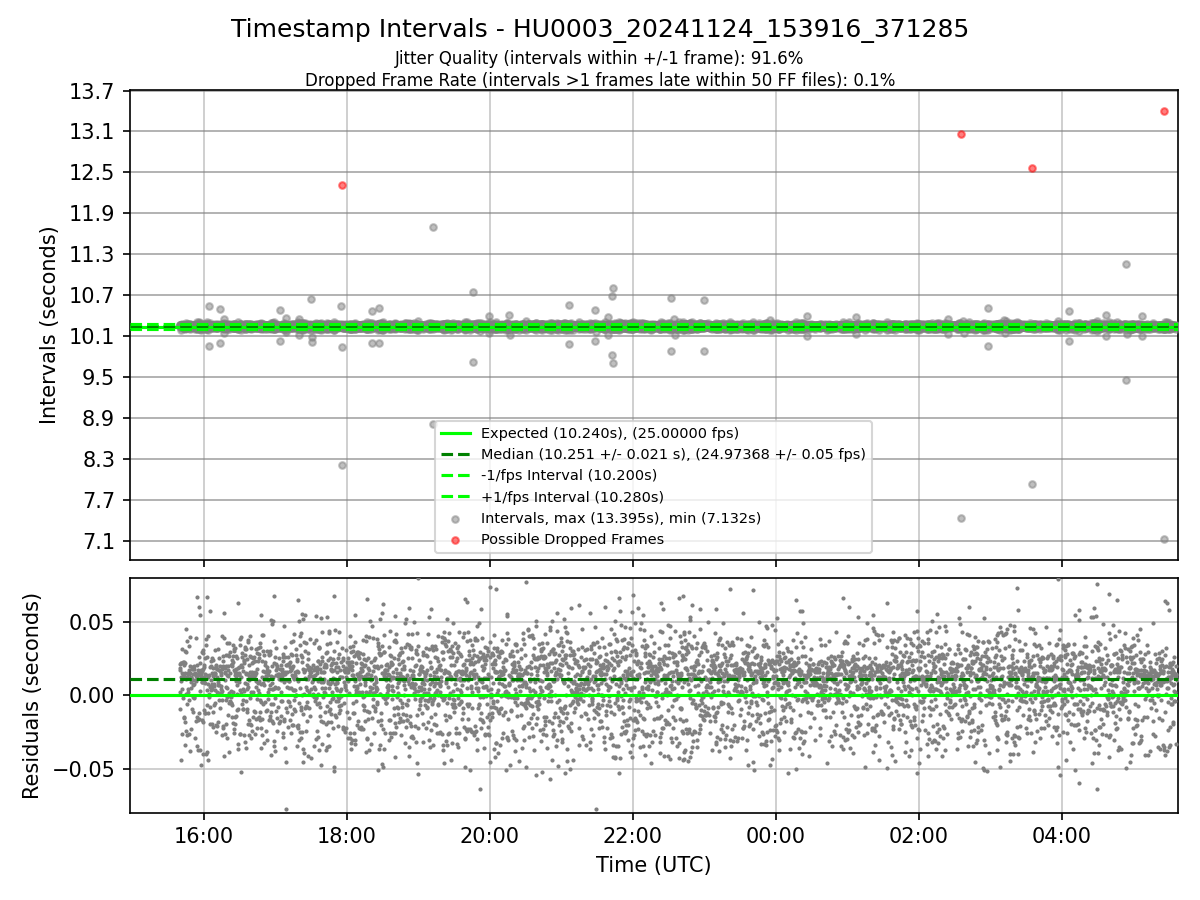Click the red marker in the legend

(x=455, y=540)
